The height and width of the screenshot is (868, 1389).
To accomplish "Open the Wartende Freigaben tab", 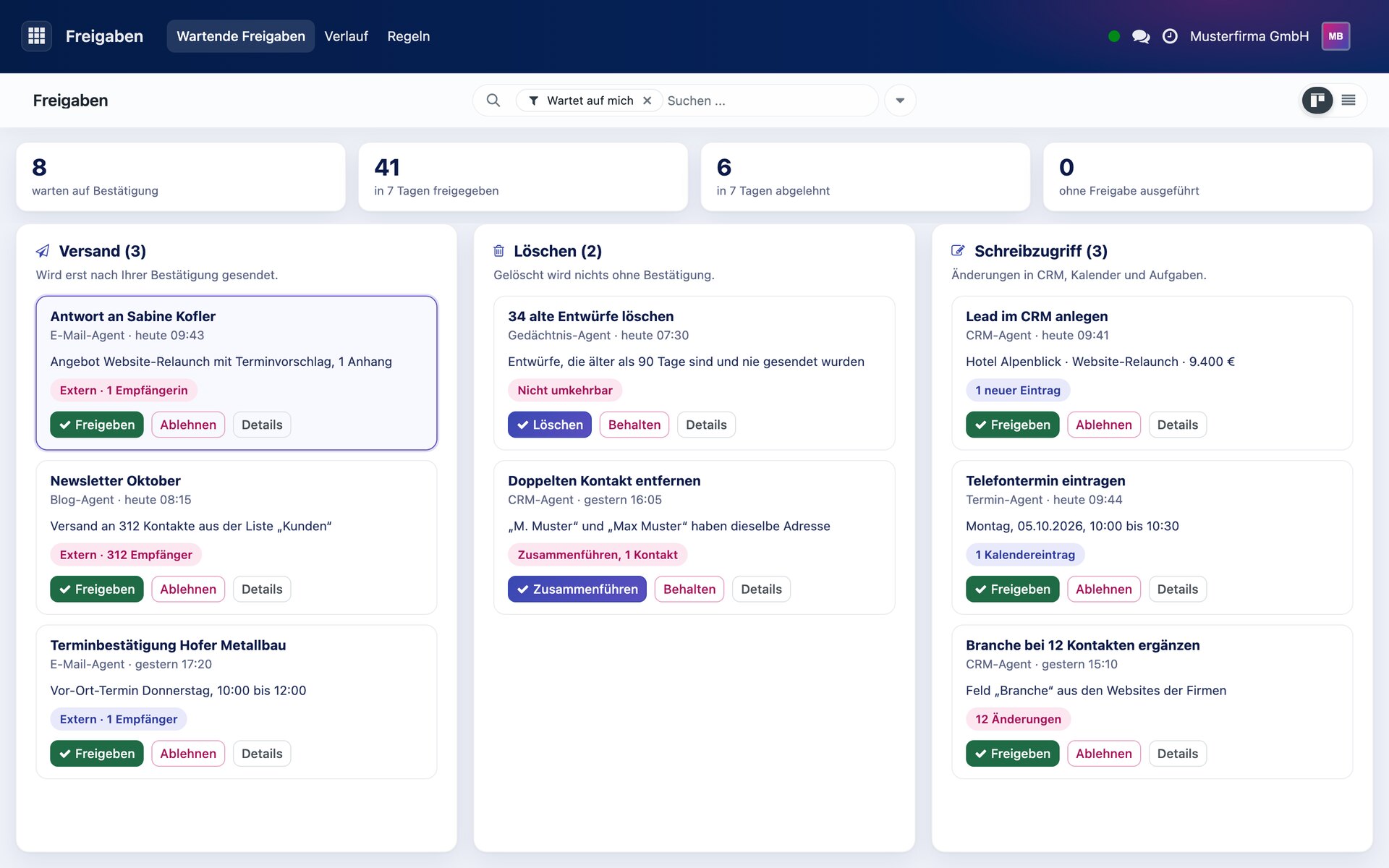I will click(241, 36).
